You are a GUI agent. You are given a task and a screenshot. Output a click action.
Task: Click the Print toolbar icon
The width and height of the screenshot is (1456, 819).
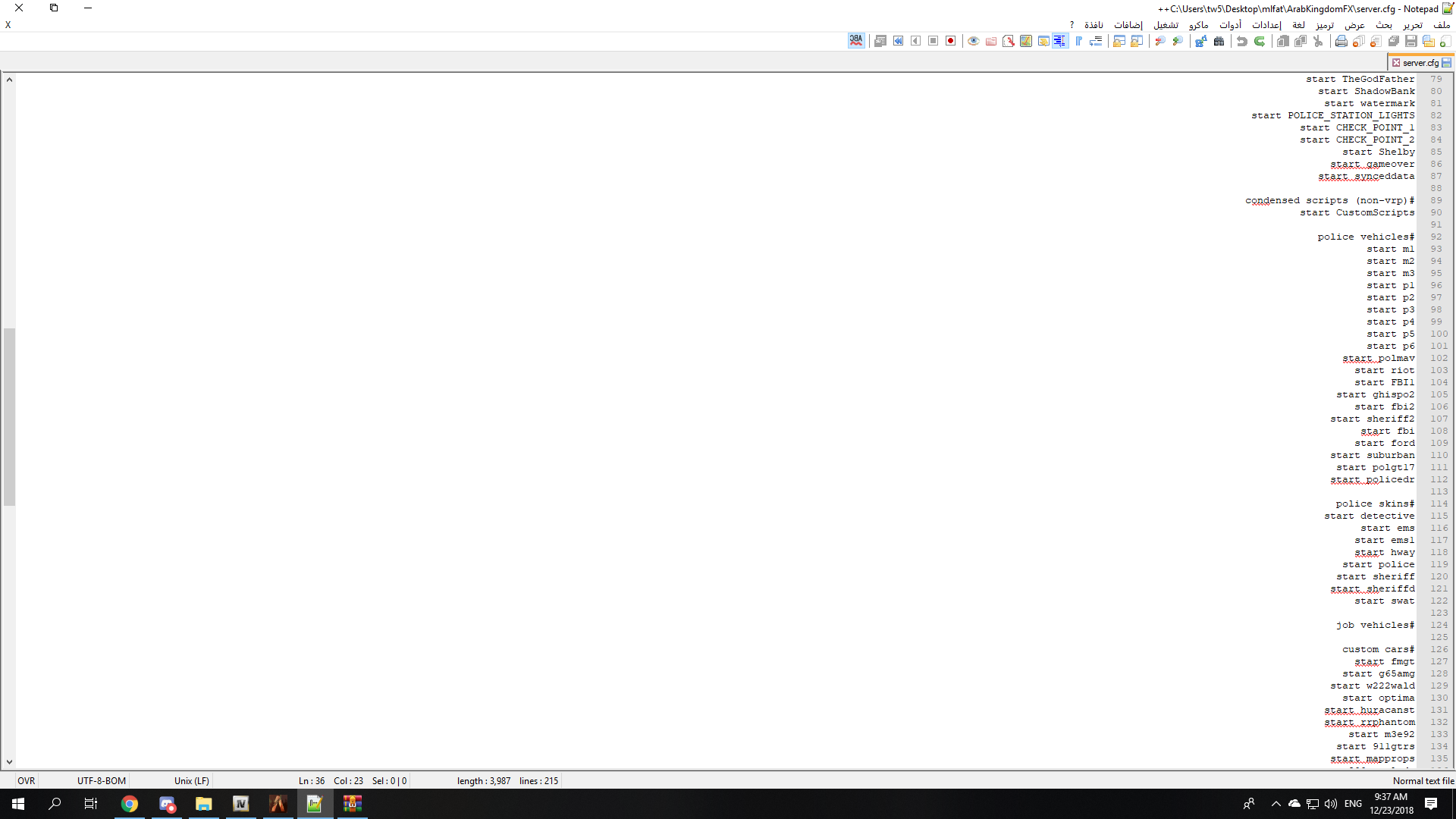tap(1341, 41)
